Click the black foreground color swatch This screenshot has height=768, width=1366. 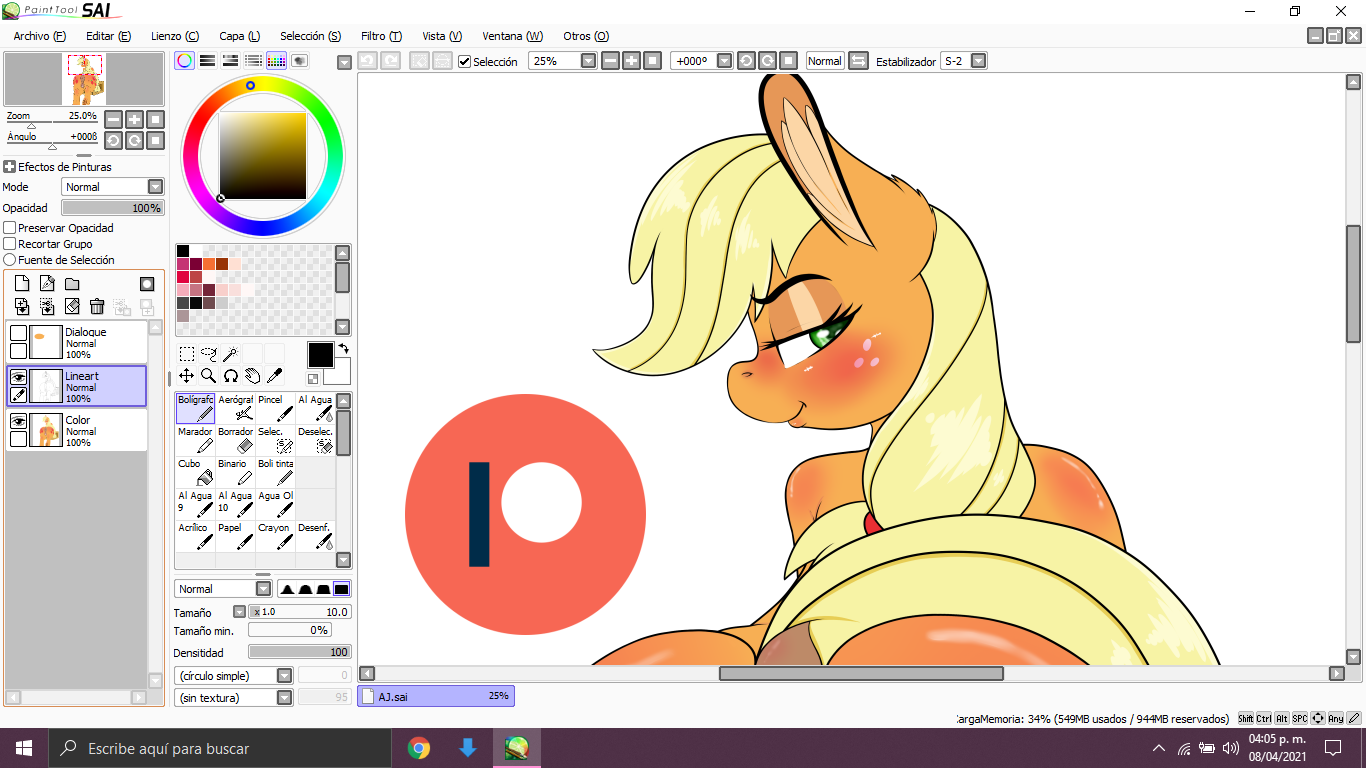(320, 354)
